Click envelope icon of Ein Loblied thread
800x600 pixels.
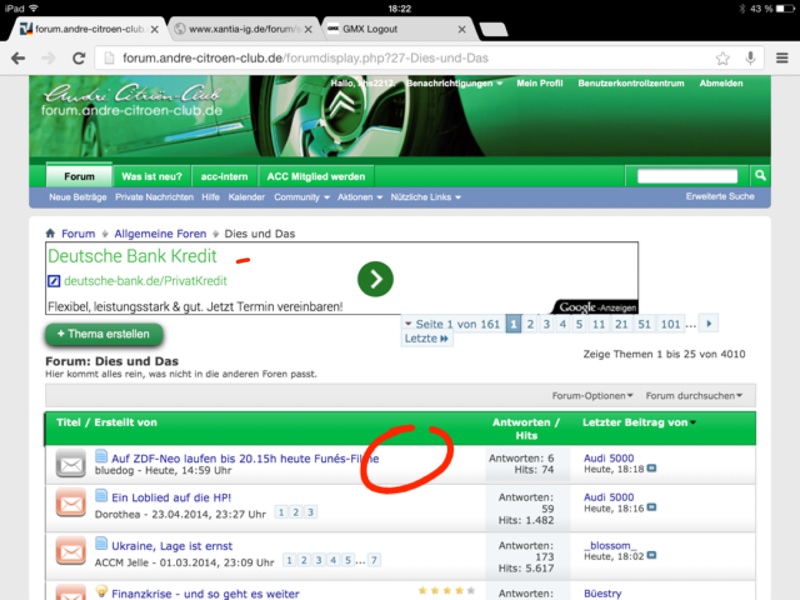pos(71,503)
